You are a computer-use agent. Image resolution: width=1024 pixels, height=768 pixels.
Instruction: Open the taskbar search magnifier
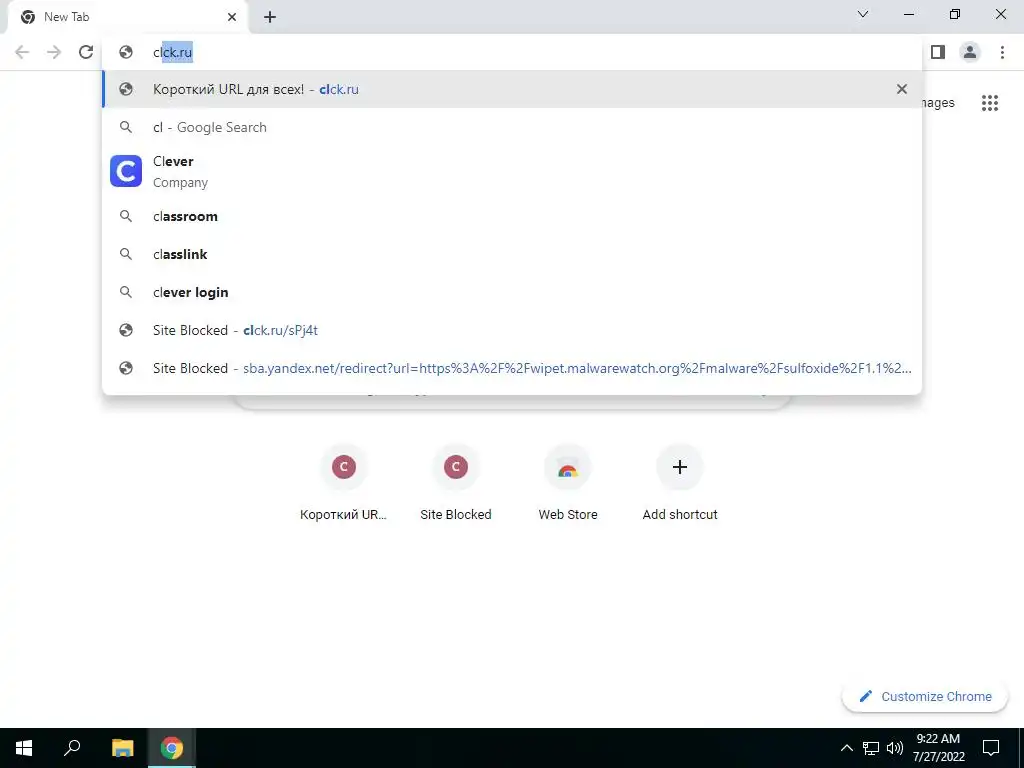click(72, 748)
